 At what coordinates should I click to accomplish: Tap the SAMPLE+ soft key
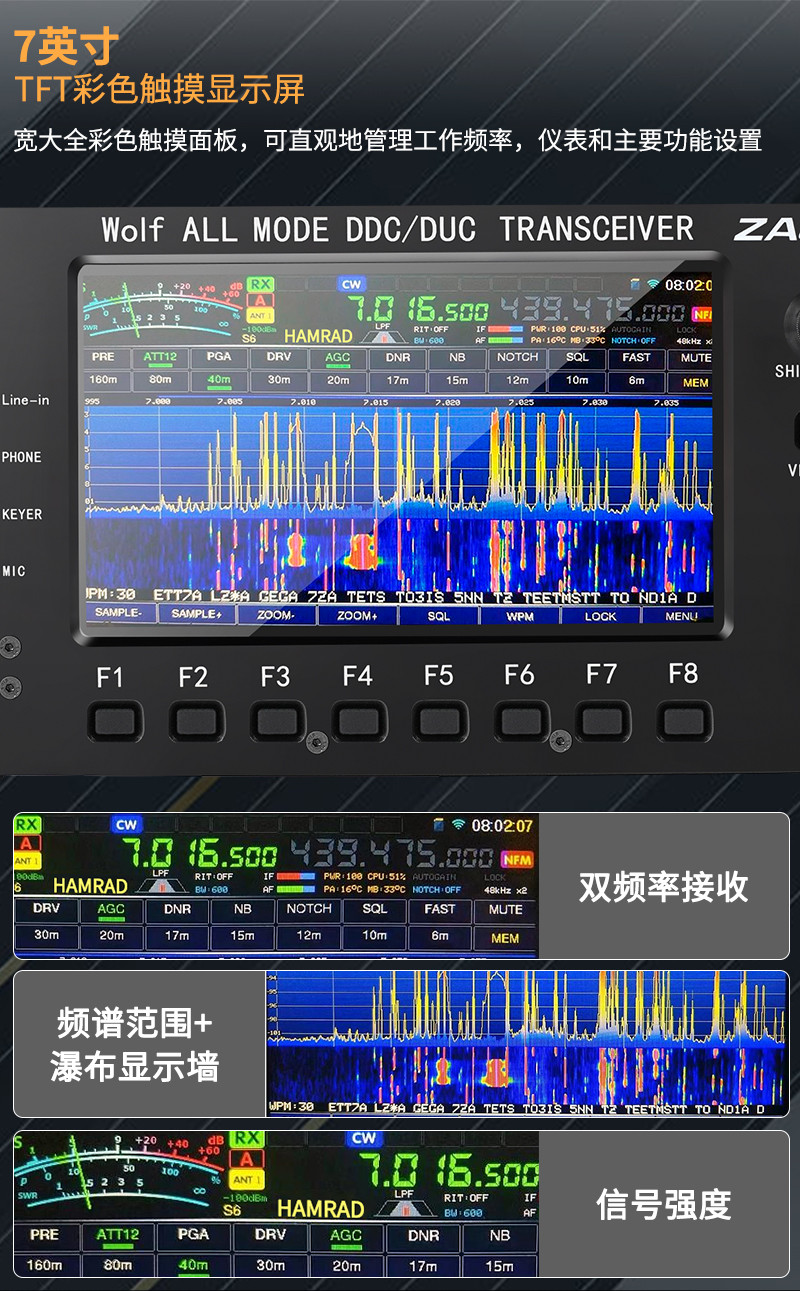coord(196,614)
